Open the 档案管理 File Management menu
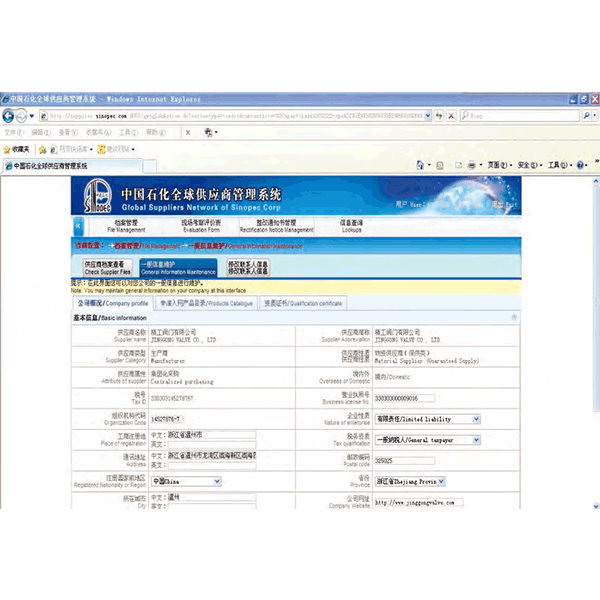 (x=126, y=226)
